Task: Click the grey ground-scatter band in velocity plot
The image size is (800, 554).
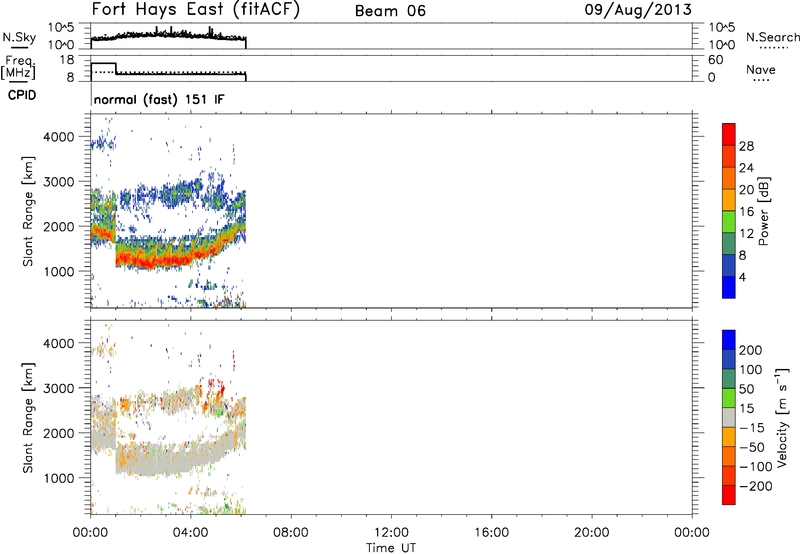Action: point(168,463)
